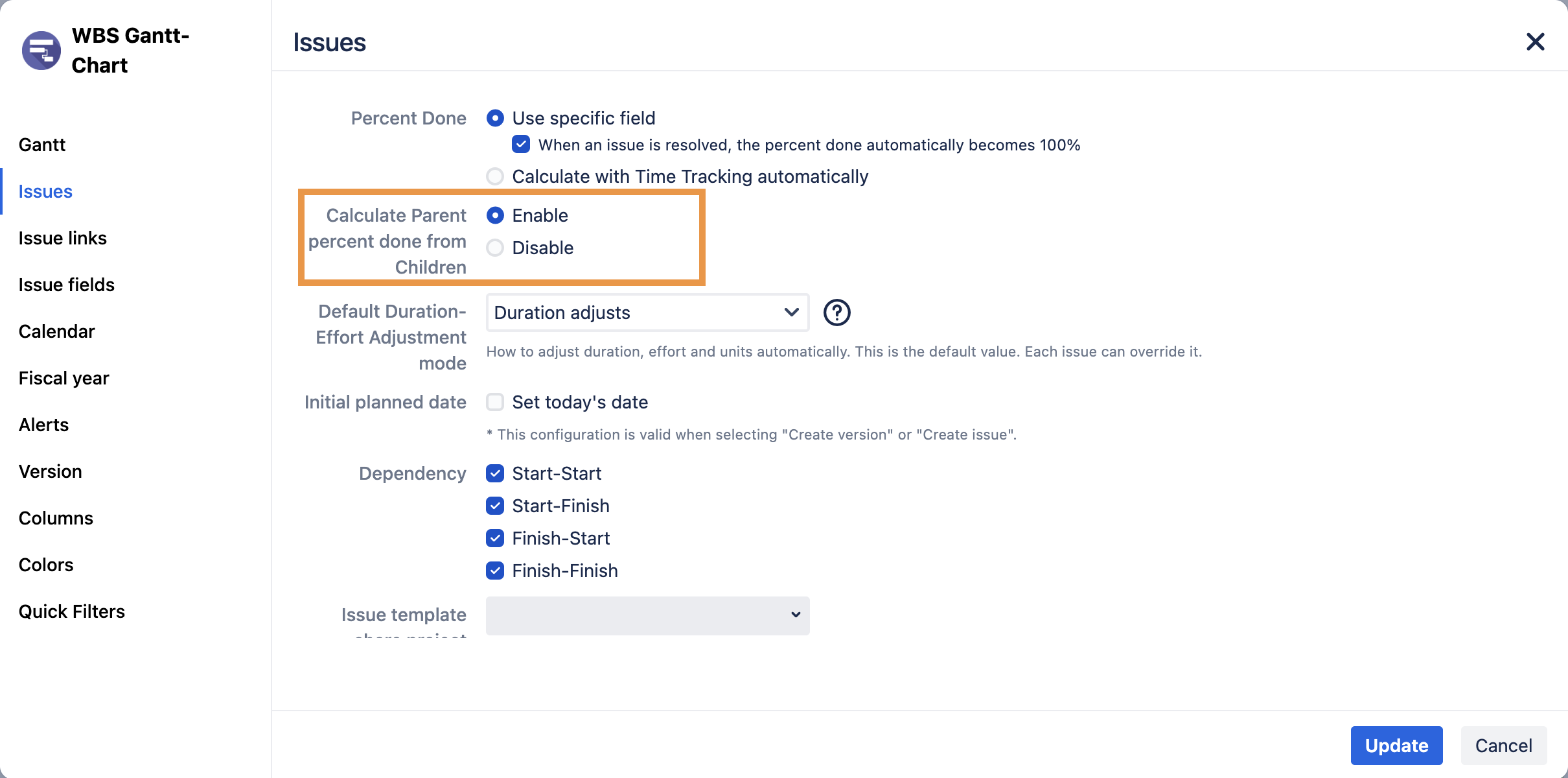1568x778 pixels.
Task: Open the Calendar settings section
Action: click(x=56, y=331)
